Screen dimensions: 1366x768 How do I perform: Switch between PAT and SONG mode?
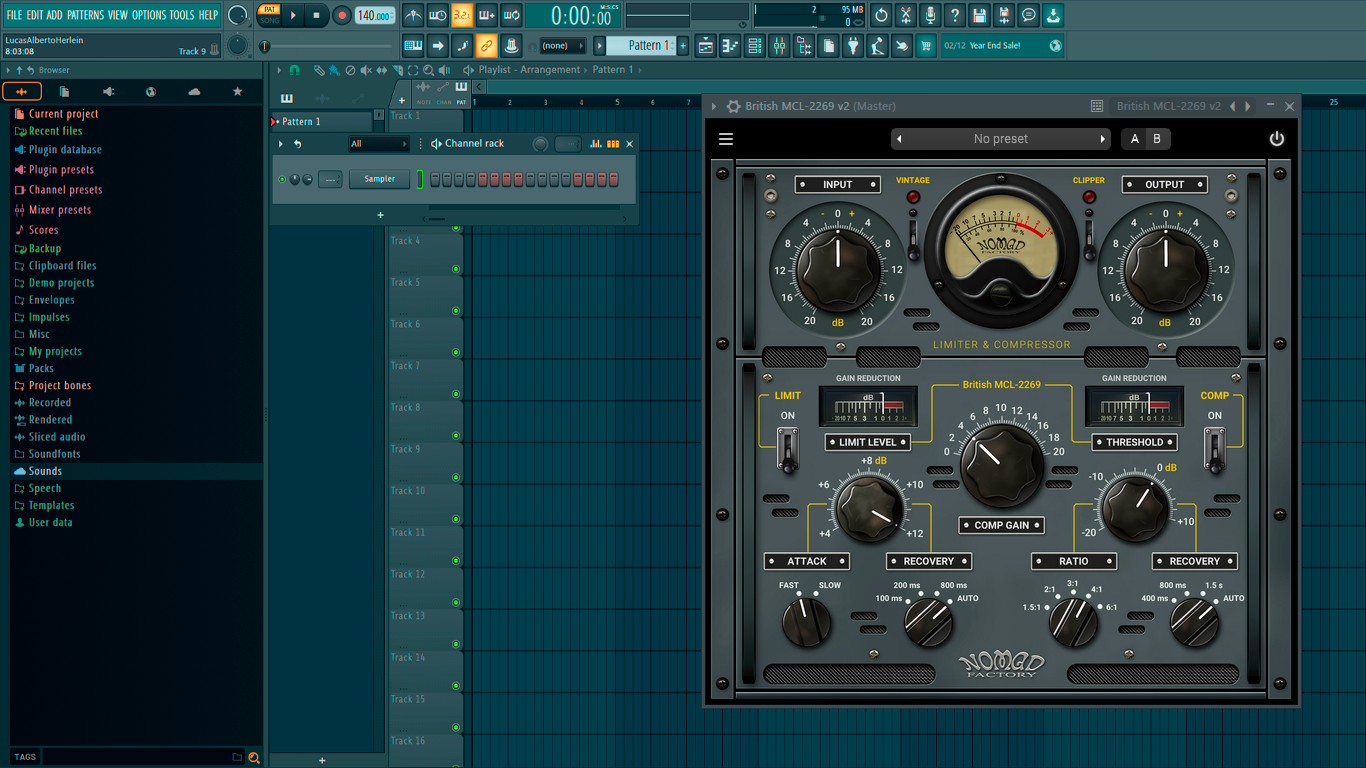click(270, 15)
